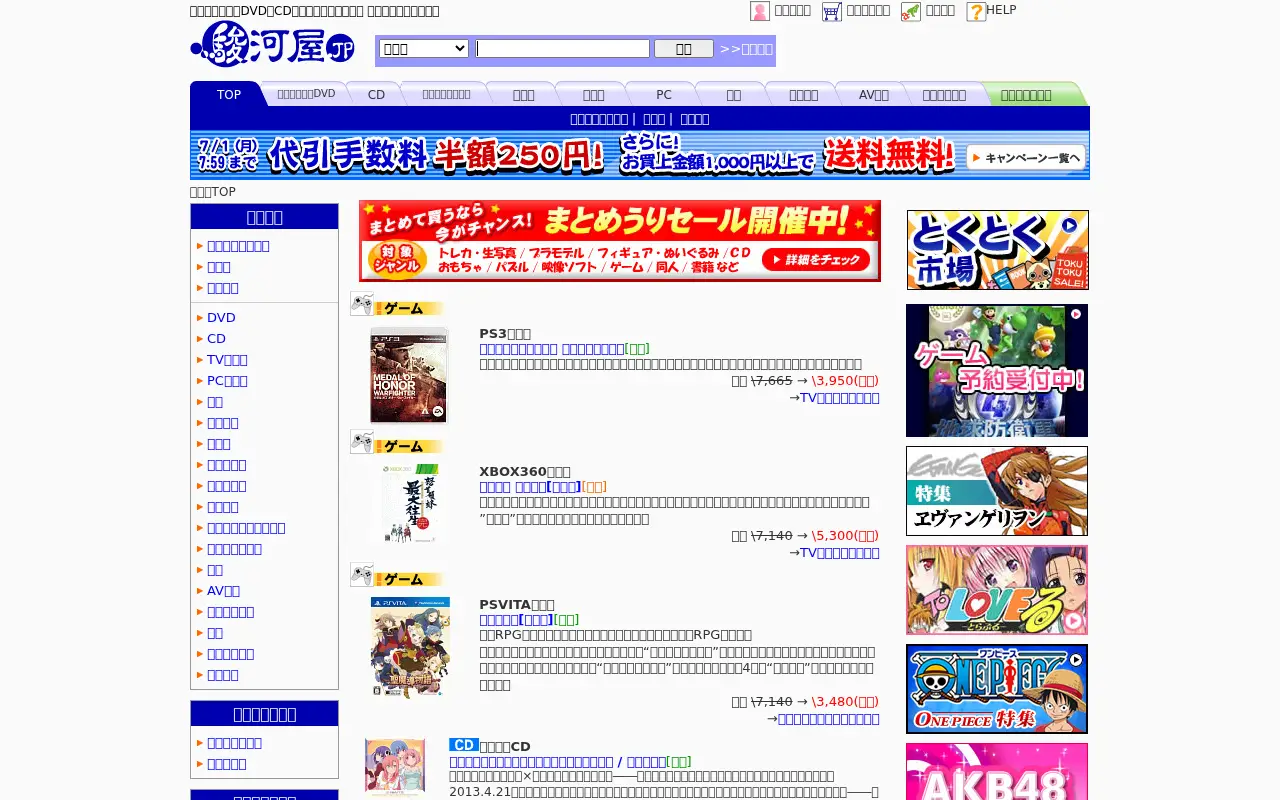Open the anime CD cover thumbnail
This screenshot has width=1280, height=800.
pyautogui.click(x=395, y=768)
